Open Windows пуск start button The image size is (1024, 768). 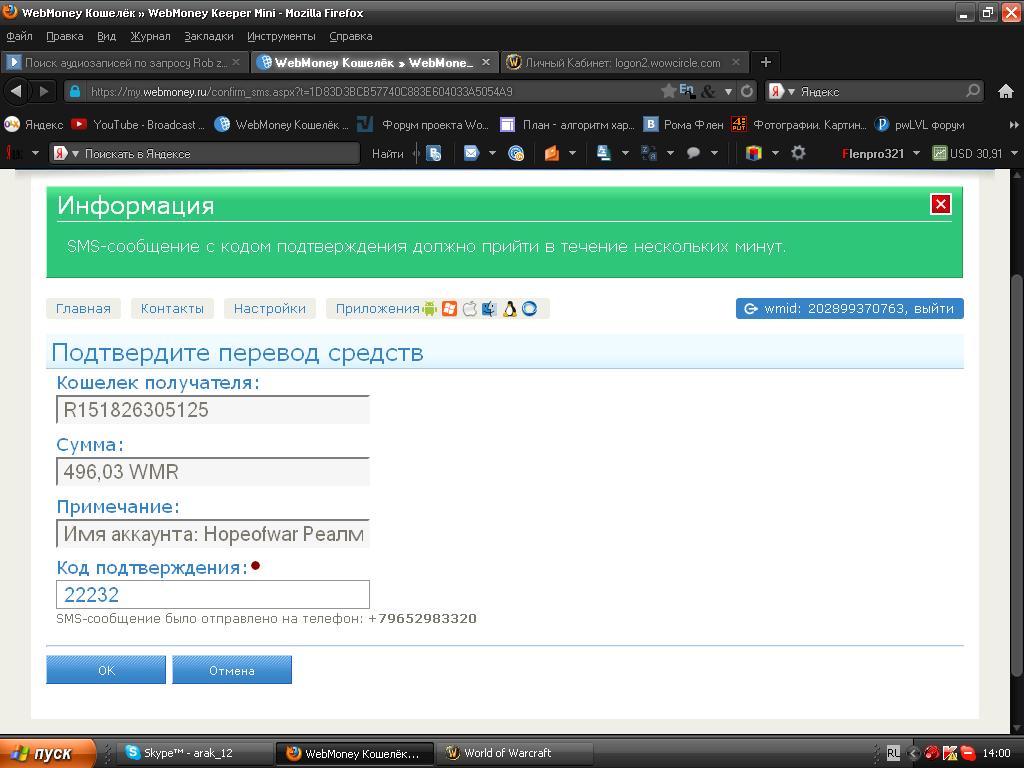coord(47,753)
